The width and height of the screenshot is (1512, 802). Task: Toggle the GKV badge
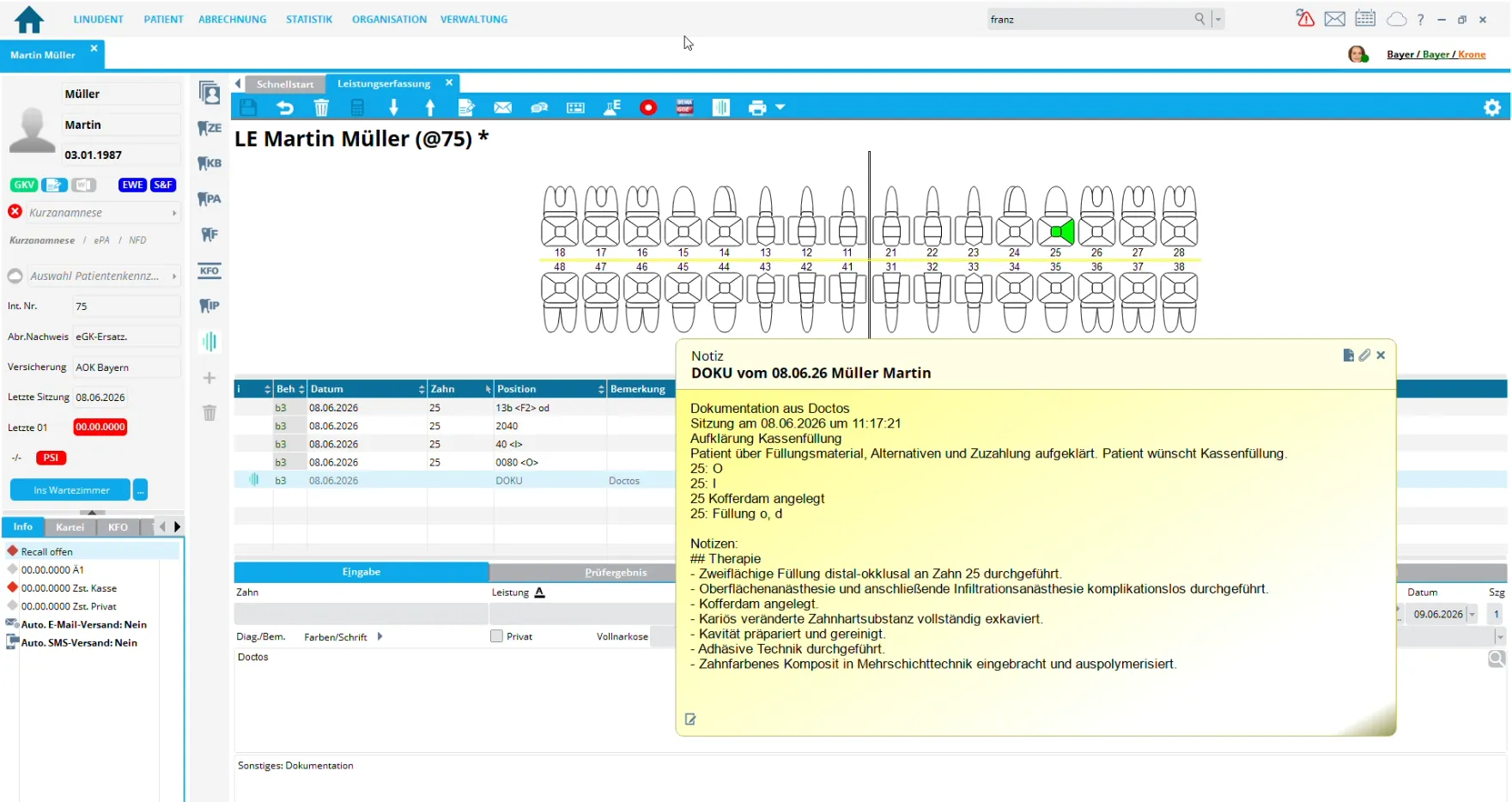pos(24,185)
